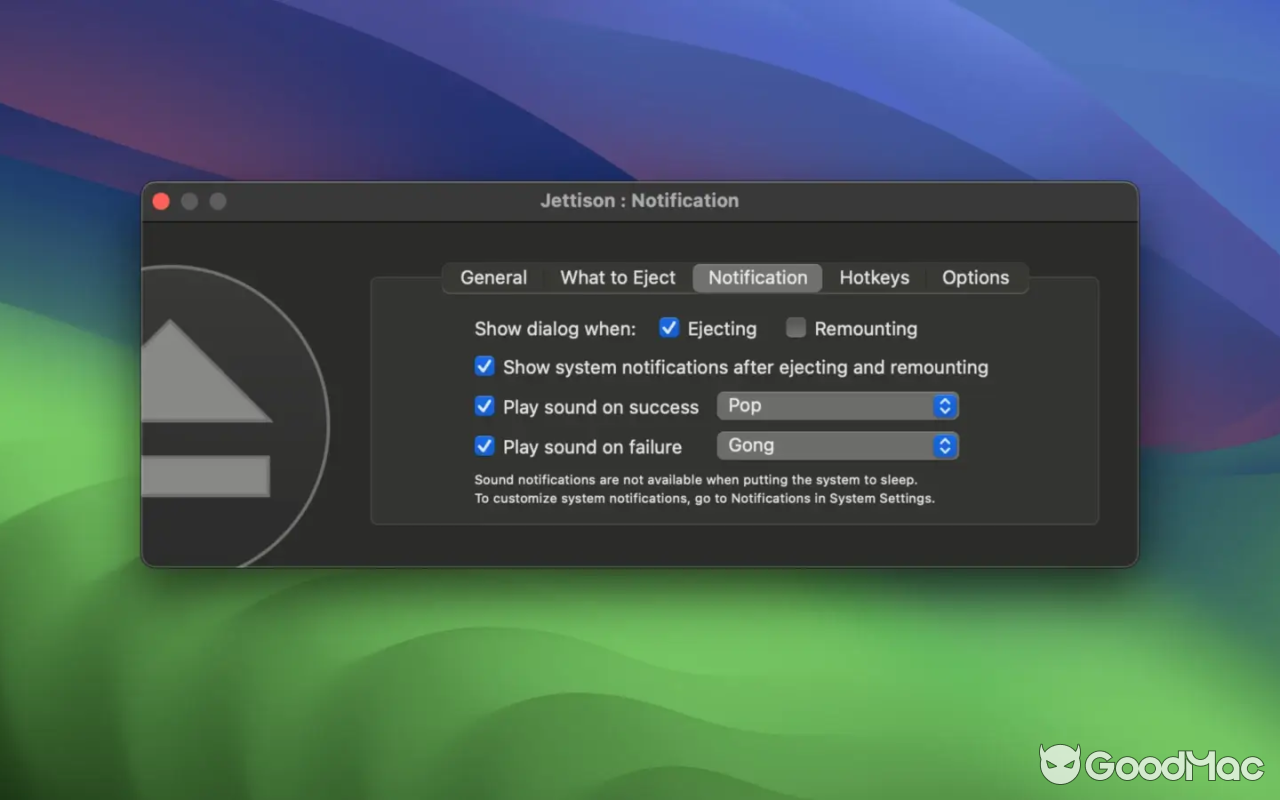Select the Notification tab
Screen dimensions: 1280x800
[757, 277]
